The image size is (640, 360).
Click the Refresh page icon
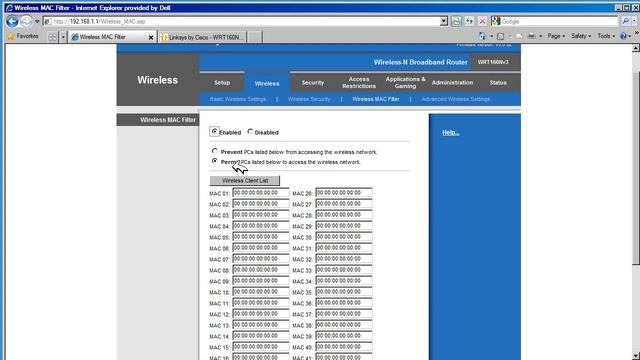coord(469,21)
